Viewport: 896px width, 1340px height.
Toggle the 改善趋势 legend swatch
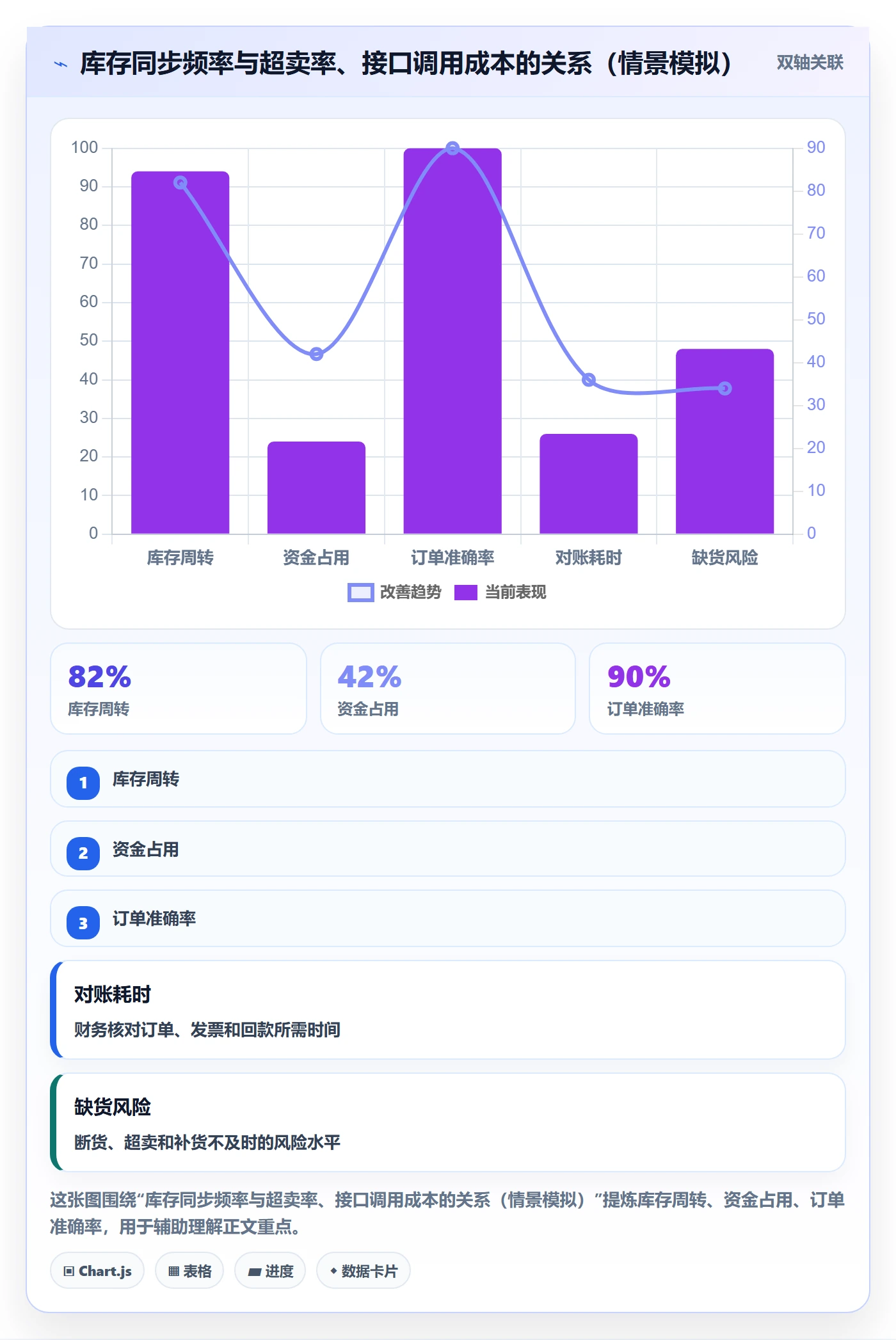(x=360, y=593)
